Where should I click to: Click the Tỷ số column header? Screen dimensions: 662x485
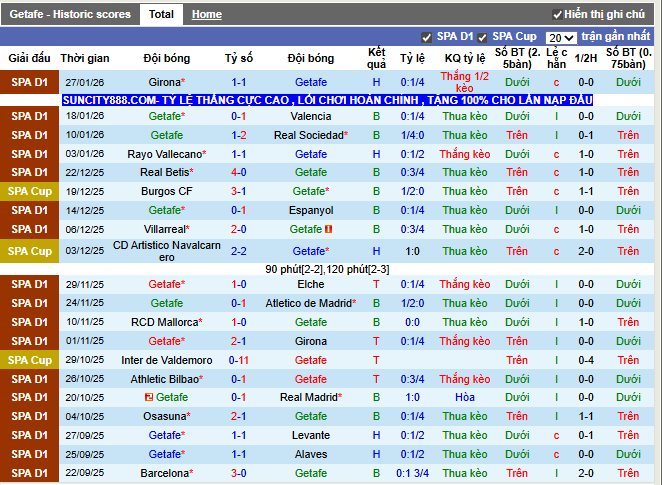click(239, 58)
